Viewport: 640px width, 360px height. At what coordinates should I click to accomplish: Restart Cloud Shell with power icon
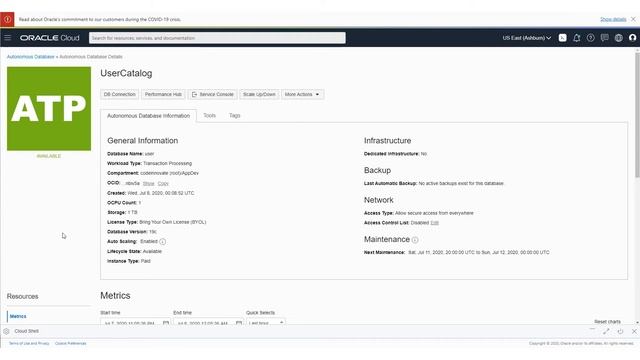620,331
